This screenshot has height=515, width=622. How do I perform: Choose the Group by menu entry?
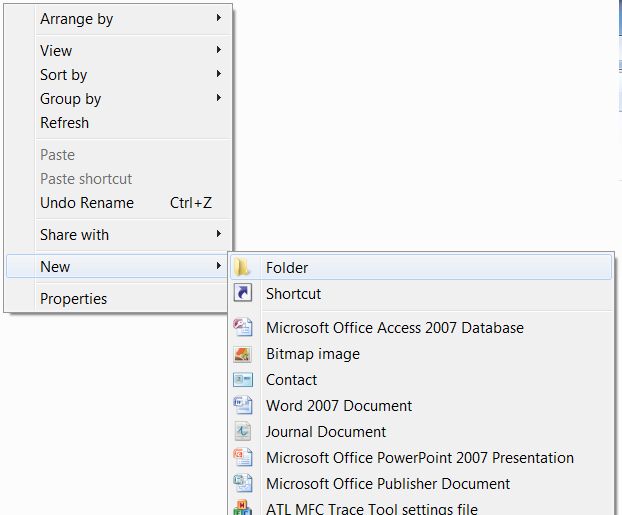click(70, 98)
